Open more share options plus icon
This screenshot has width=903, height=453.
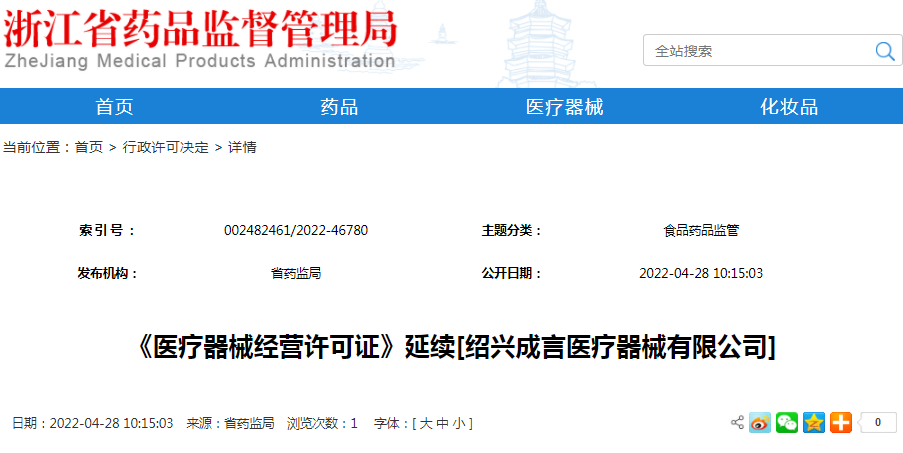pyautogui.click(x=841, y=422)
